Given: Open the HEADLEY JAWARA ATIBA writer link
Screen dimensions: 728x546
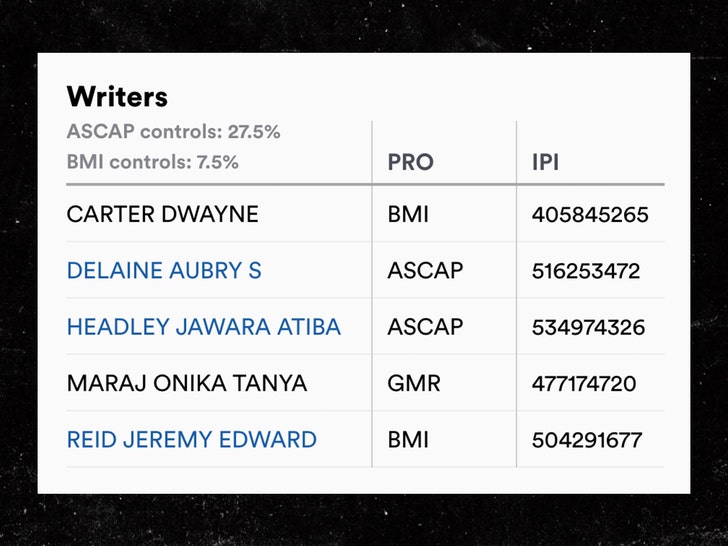Looking at the screenshot, I should [204, 327].
